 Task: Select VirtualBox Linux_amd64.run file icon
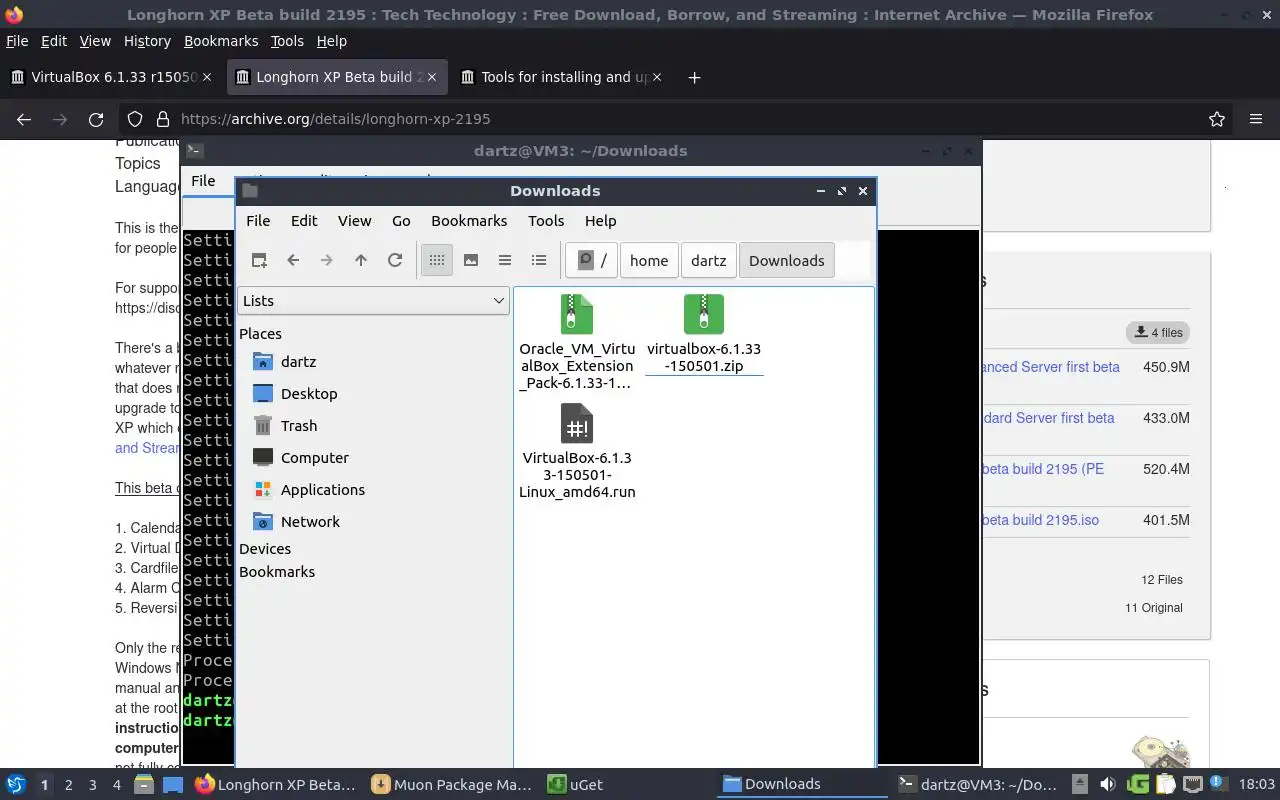(577, 424)
